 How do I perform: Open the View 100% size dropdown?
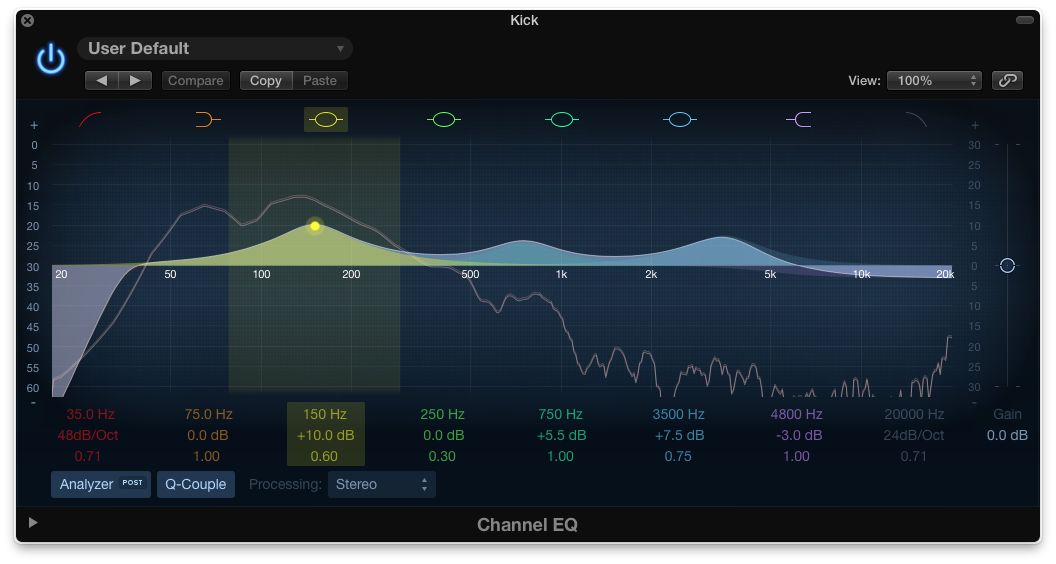coord(934,81)
